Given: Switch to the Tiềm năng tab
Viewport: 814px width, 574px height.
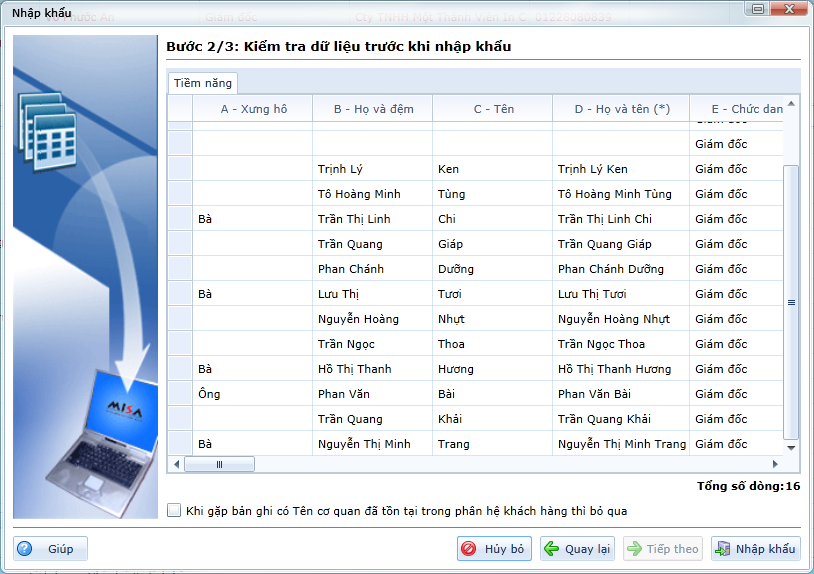Looking at the screenshot, I should pos(202,83).
